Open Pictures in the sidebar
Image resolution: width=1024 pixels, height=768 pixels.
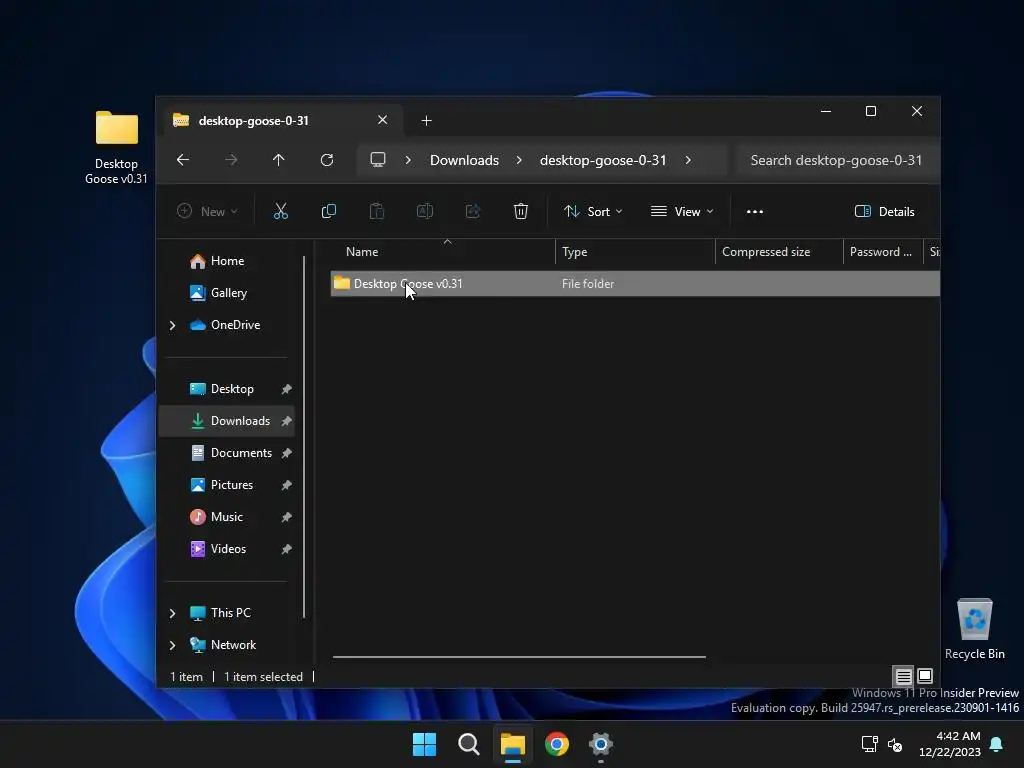[x=227, y=485]
